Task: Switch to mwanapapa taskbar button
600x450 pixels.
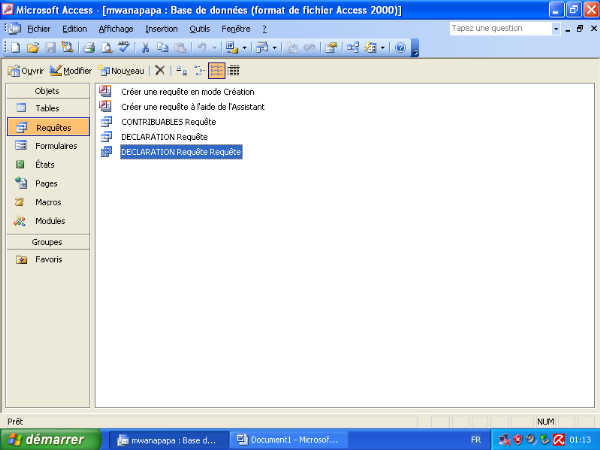Action: 169,440
